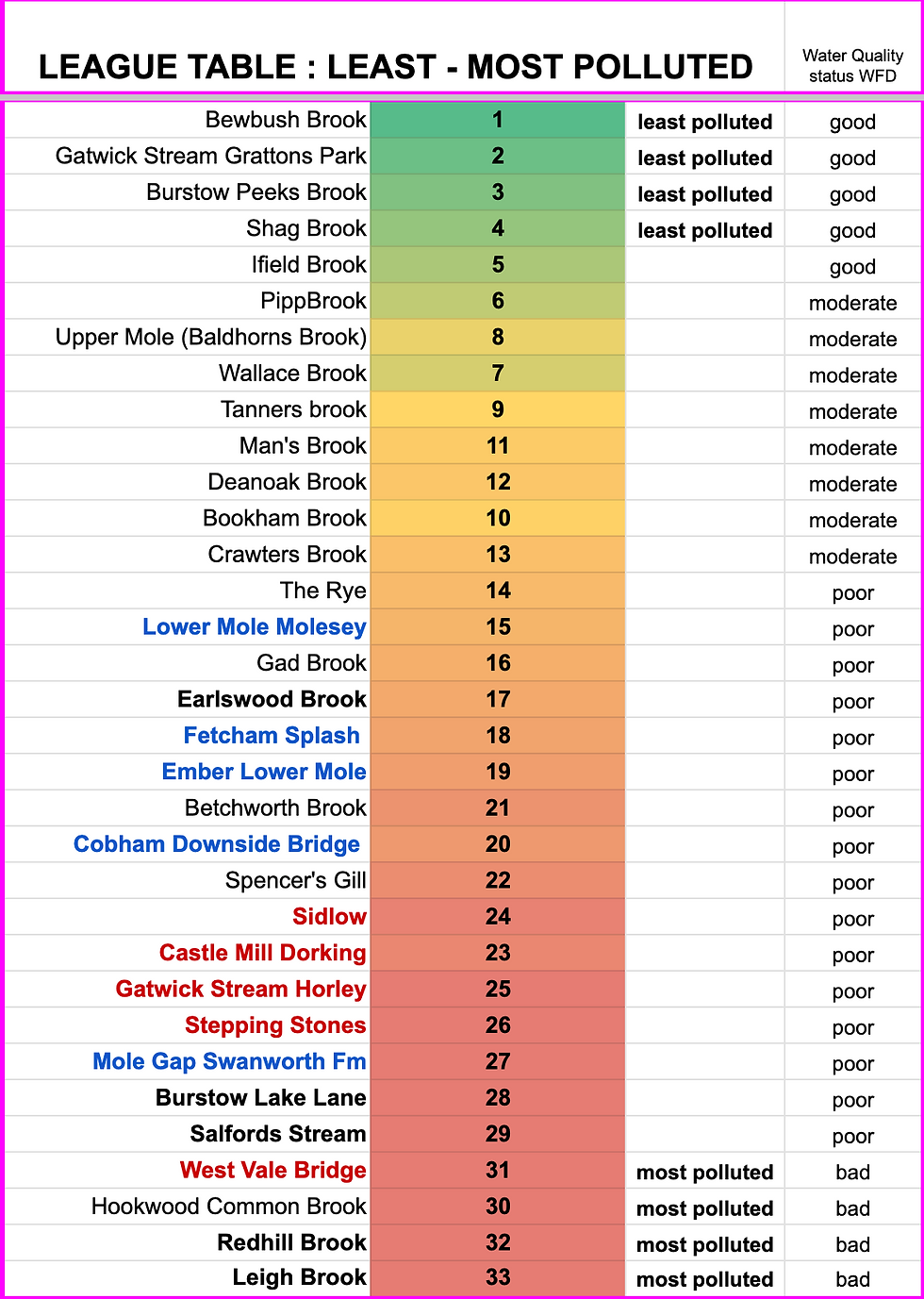Open the Fetcham Splash link
924x1299 pixels.
(272, 736)
